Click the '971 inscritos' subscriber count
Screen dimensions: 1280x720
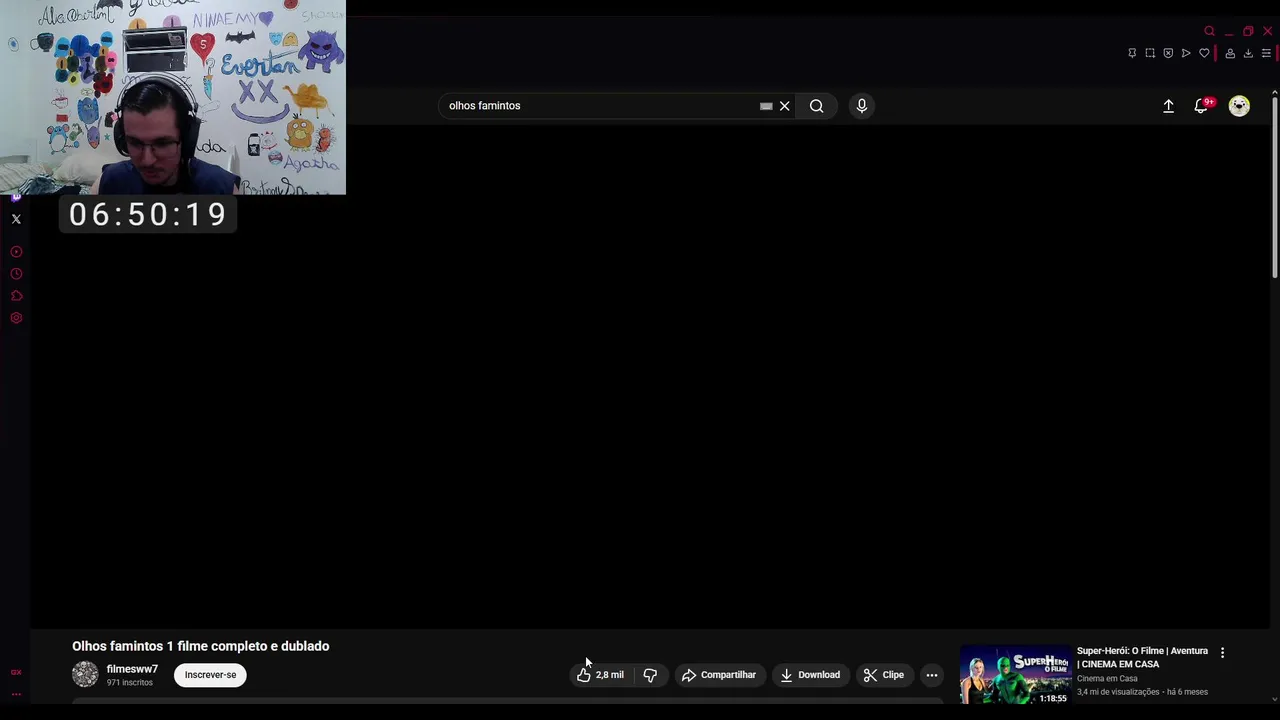[130, 683]
